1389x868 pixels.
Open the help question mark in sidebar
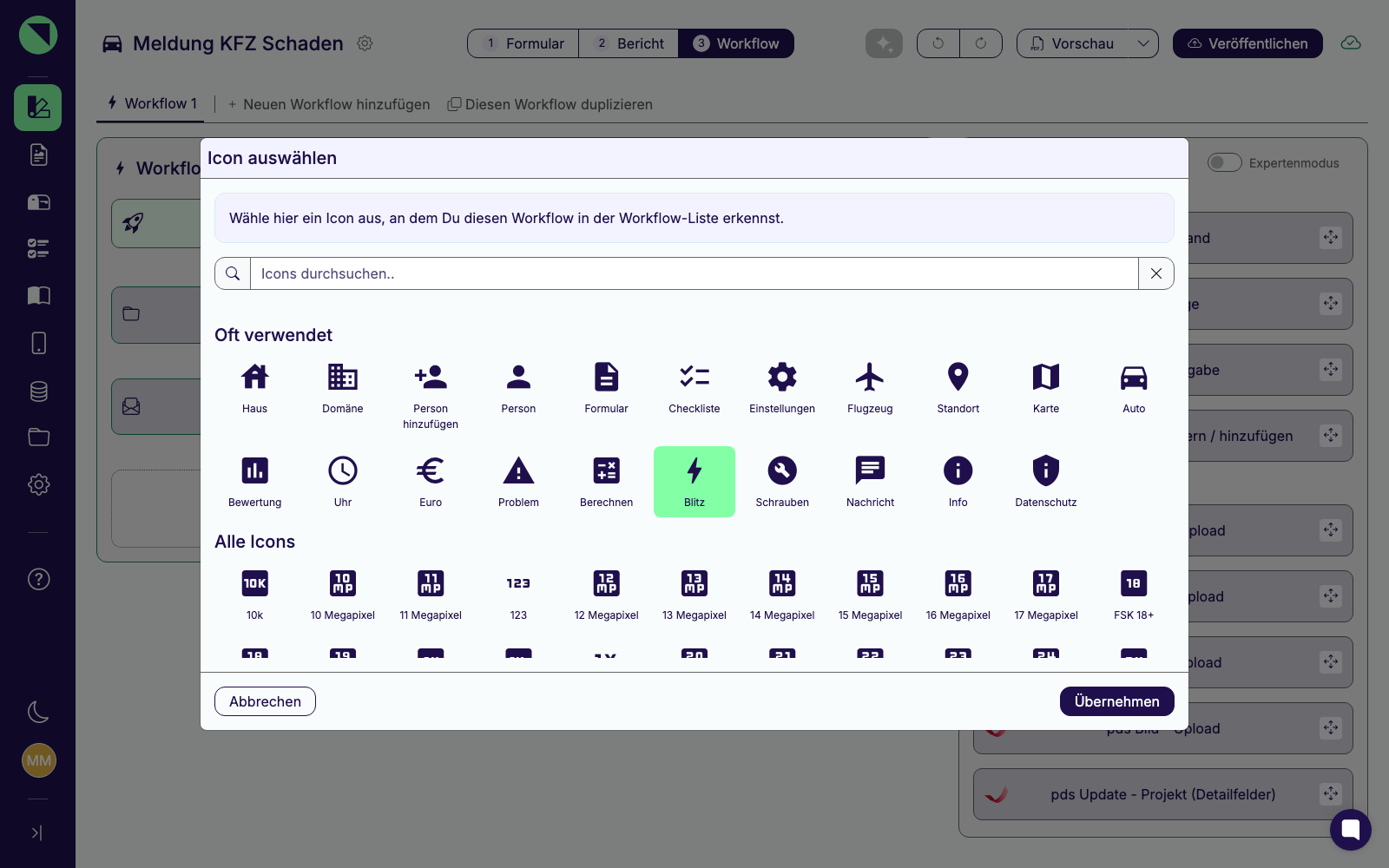coord(38,579)
